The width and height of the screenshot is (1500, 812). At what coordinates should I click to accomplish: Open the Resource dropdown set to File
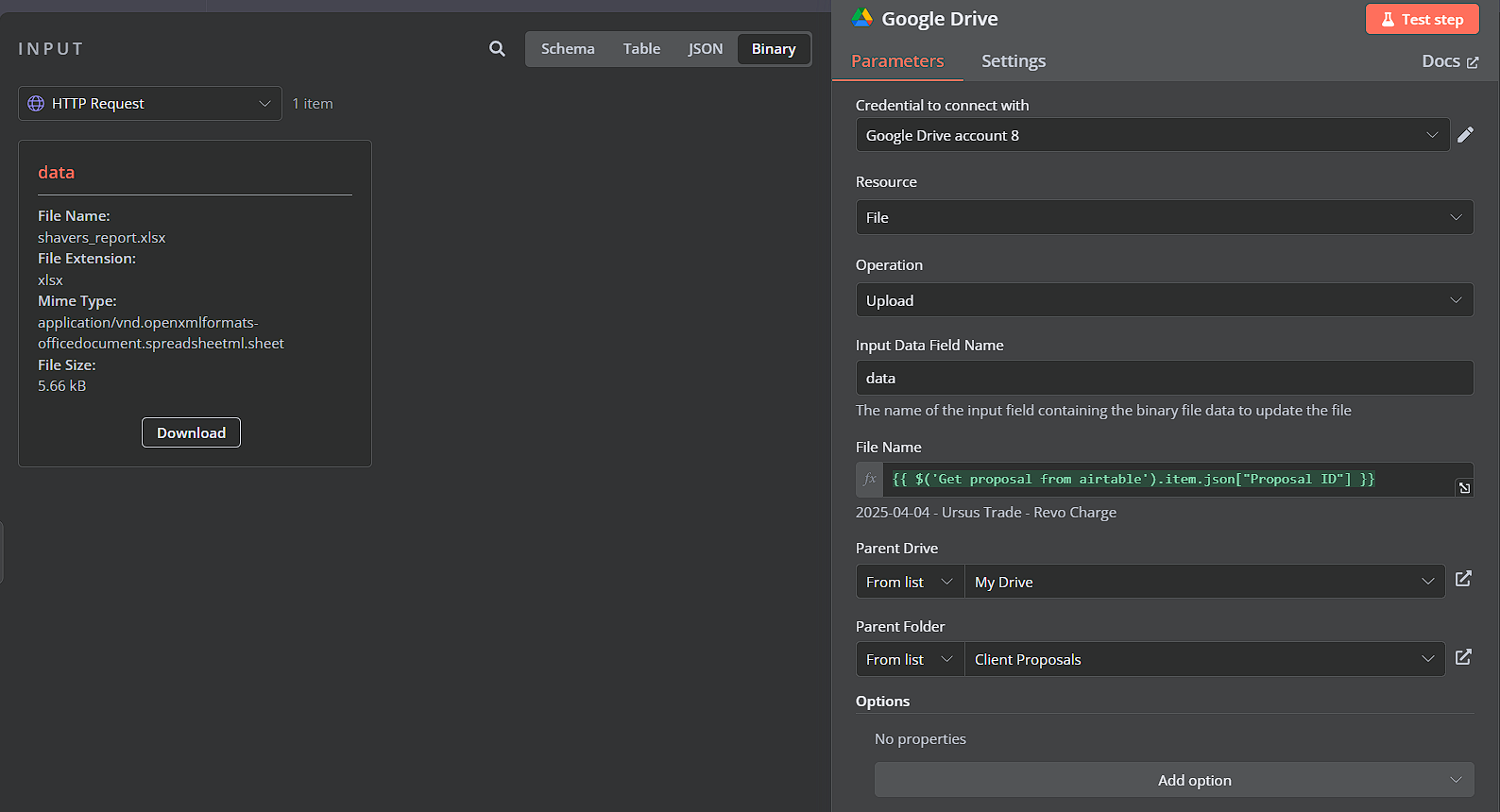click(1165, 217)
